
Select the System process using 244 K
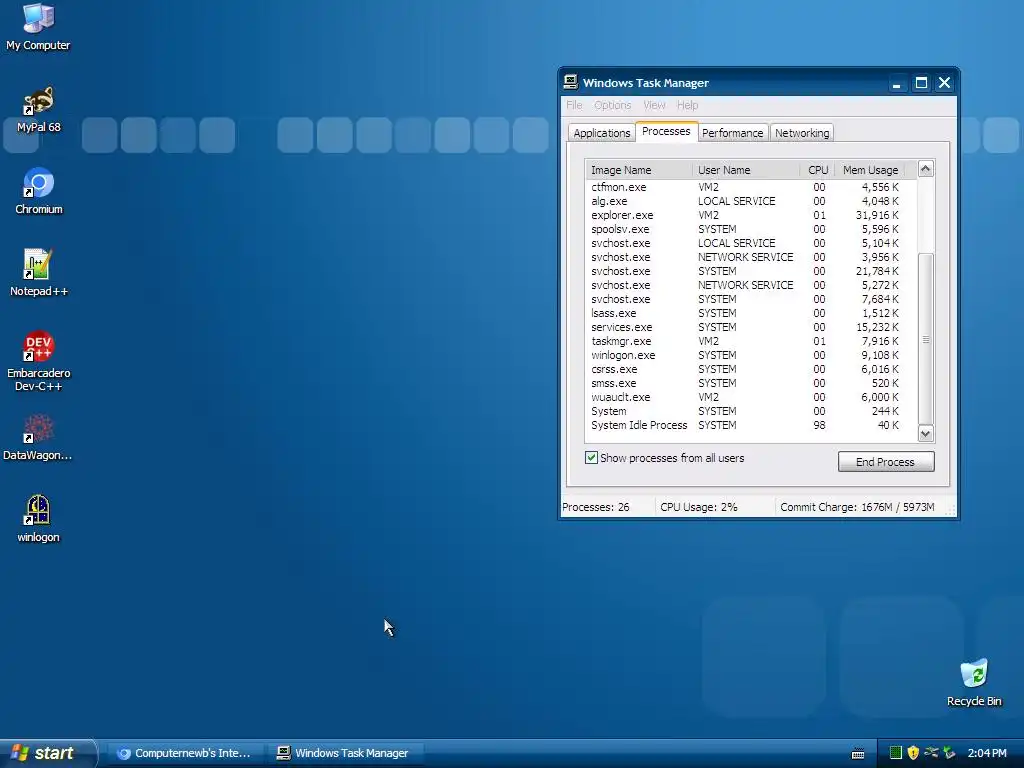[751, 411]
